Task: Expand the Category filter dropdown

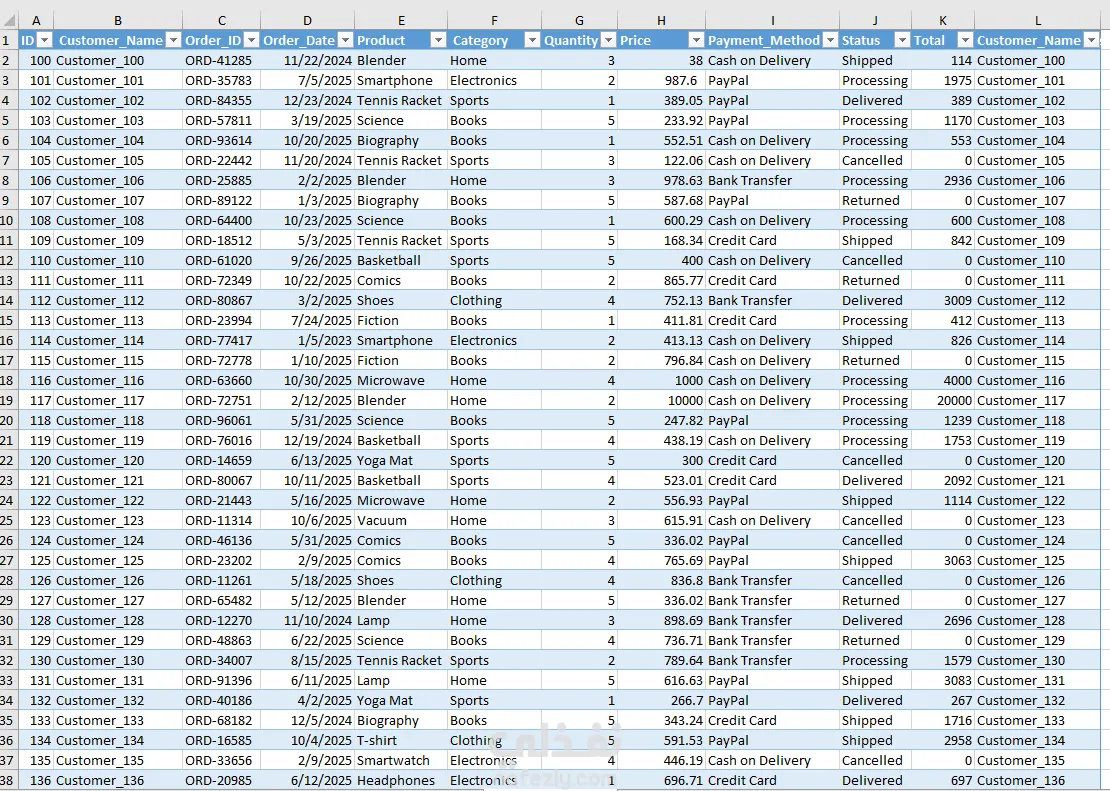Action: [532, 40]
